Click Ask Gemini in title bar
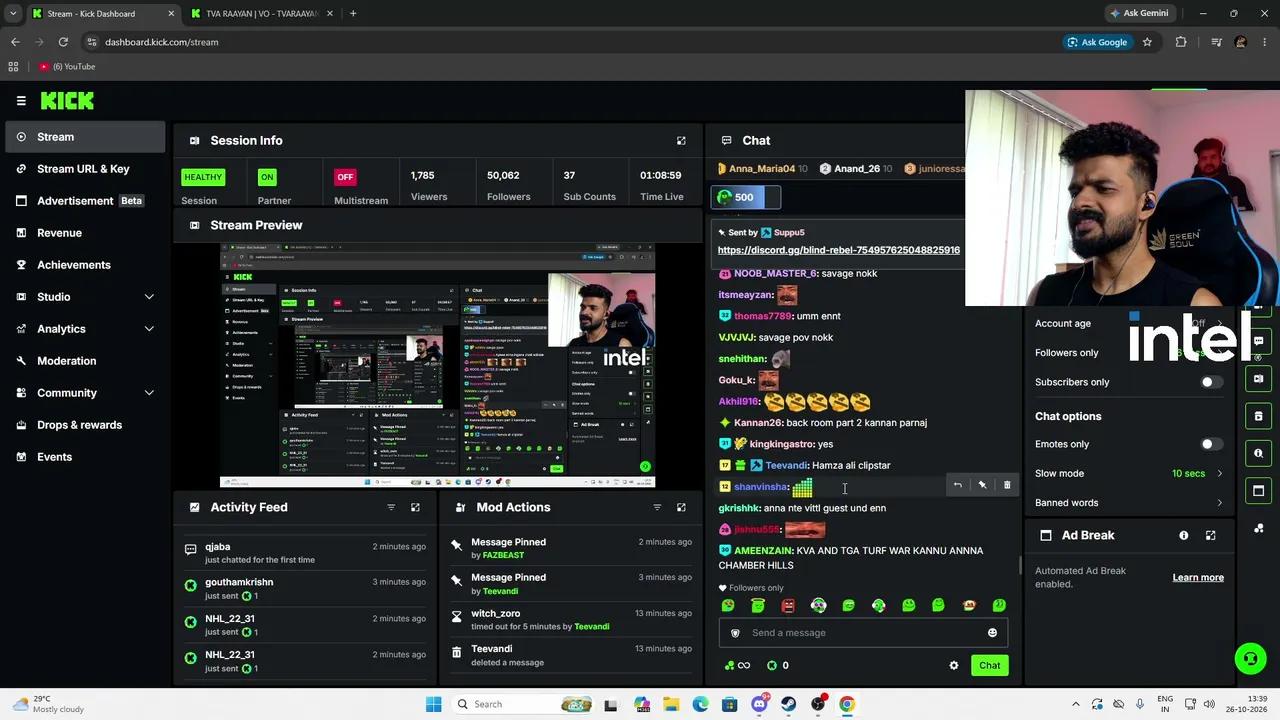Screen dimensions: 1280x720 pos(1138,13)
